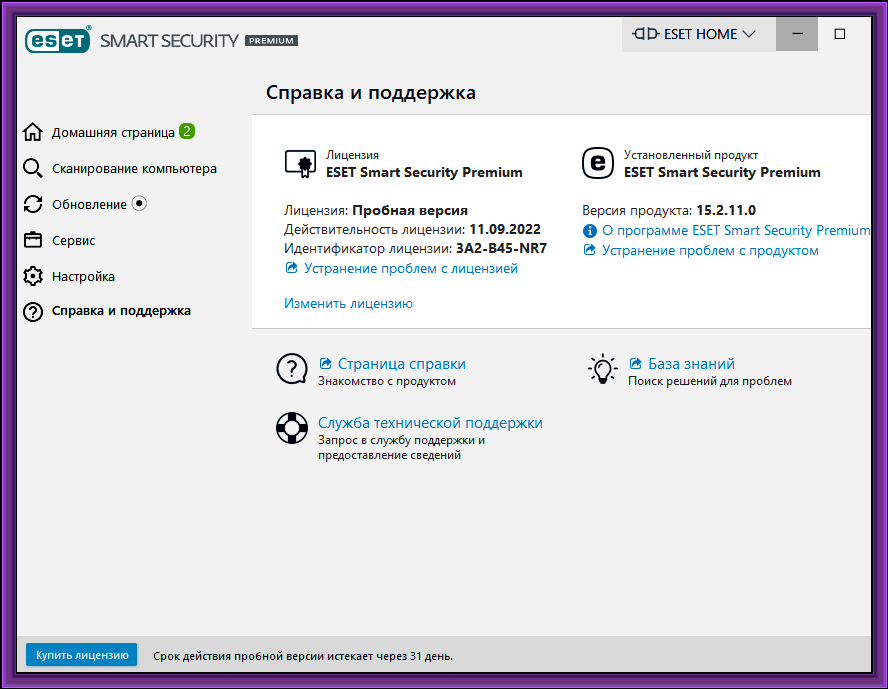Screen dimensions: 888x689
Task: Click the help speech bubble icon for Страница справки
Action: pyautogui.click(x=292, y=369)
